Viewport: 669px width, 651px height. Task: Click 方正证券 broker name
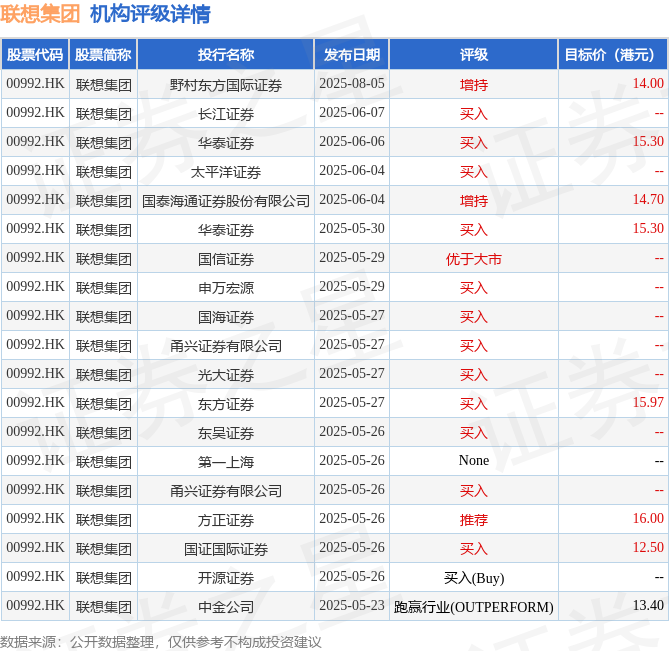click(226, 520)
